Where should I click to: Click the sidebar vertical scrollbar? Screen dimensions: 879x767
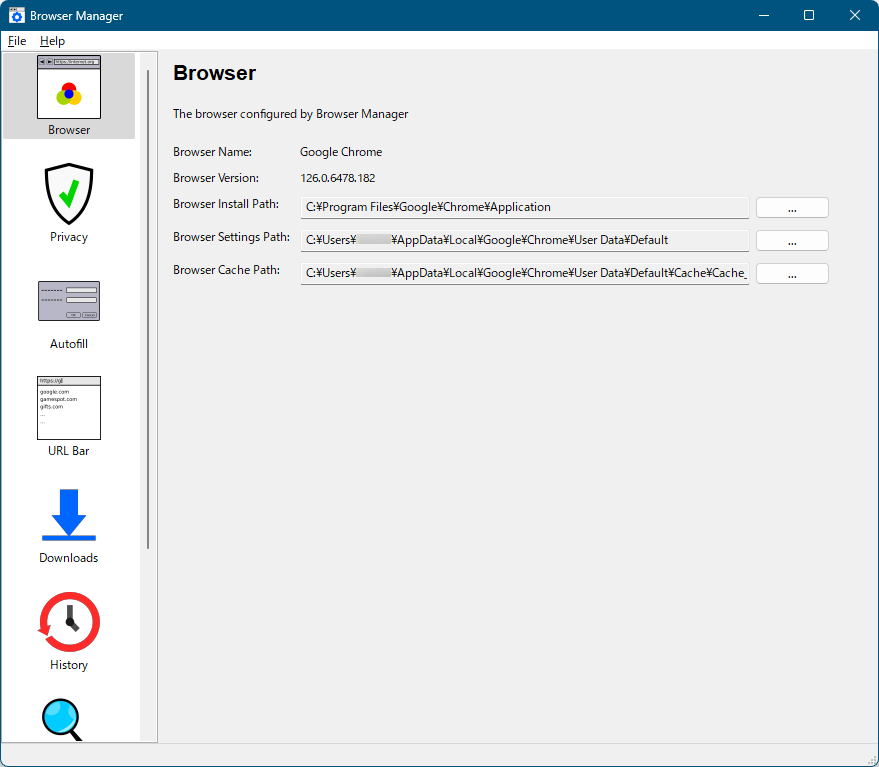[x=148, y=309]
